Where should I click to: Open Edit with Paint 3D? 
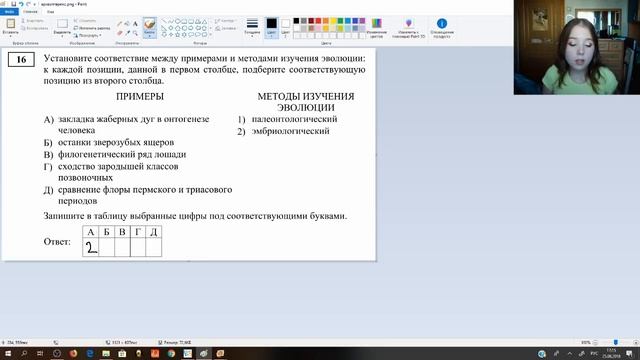(409, 28)
